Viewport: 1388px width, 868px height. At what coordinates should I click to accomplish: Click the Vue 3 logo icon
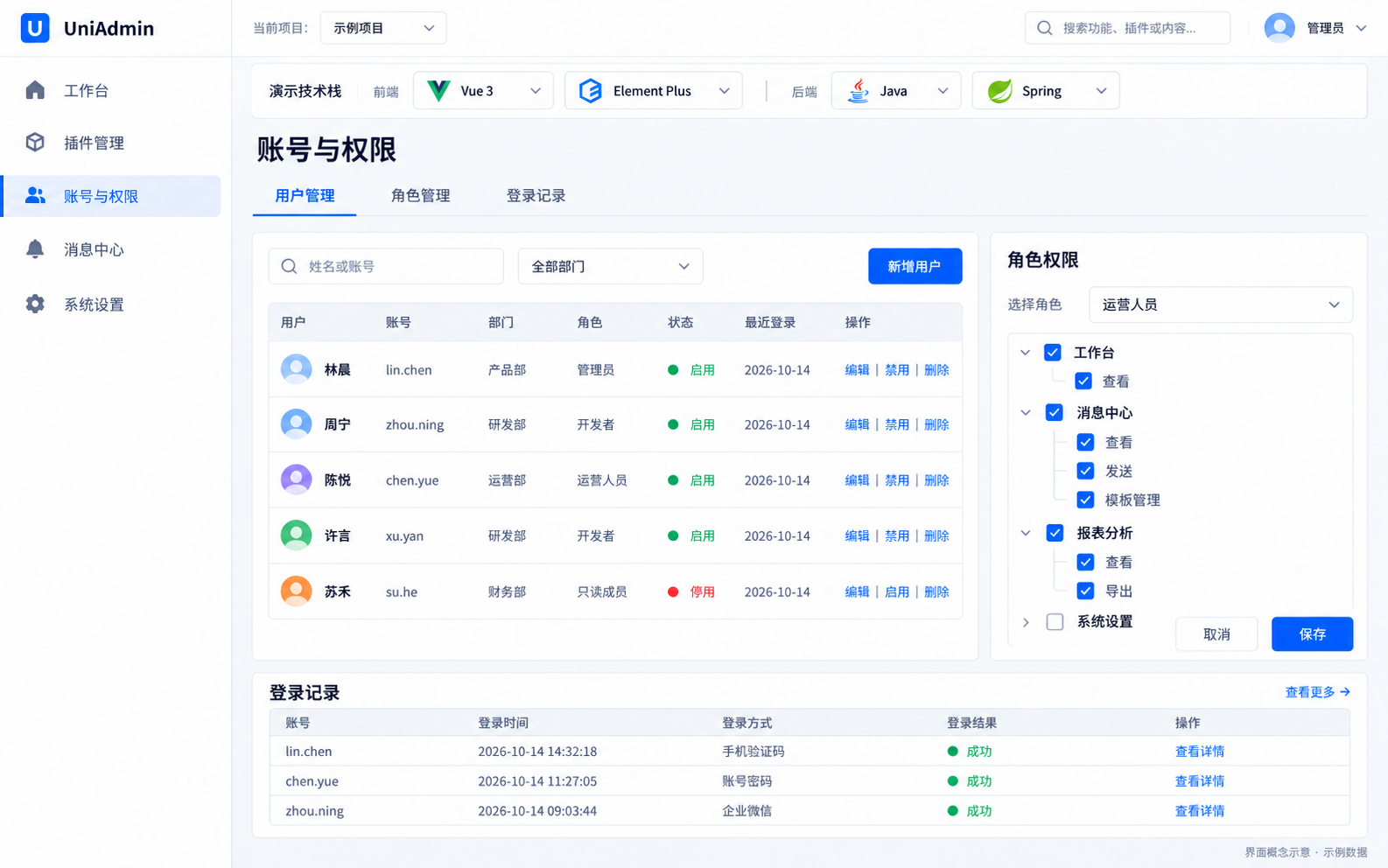point(438,91)
